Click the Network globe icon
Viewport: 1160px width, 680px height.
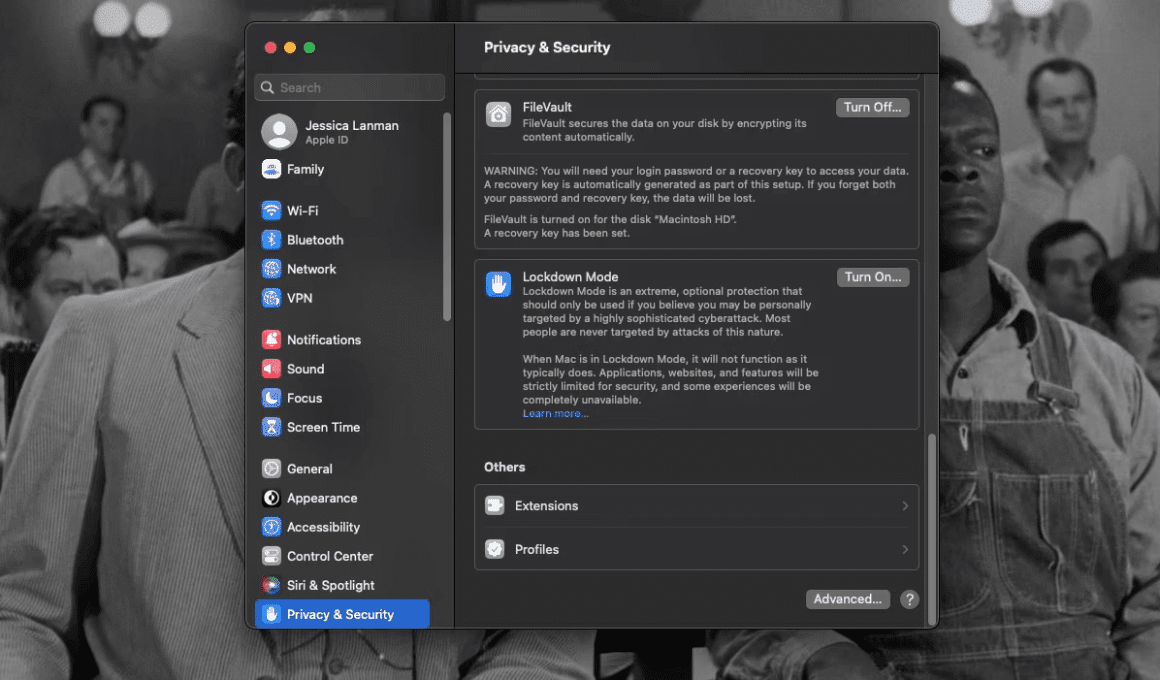(x=272, y=269)
